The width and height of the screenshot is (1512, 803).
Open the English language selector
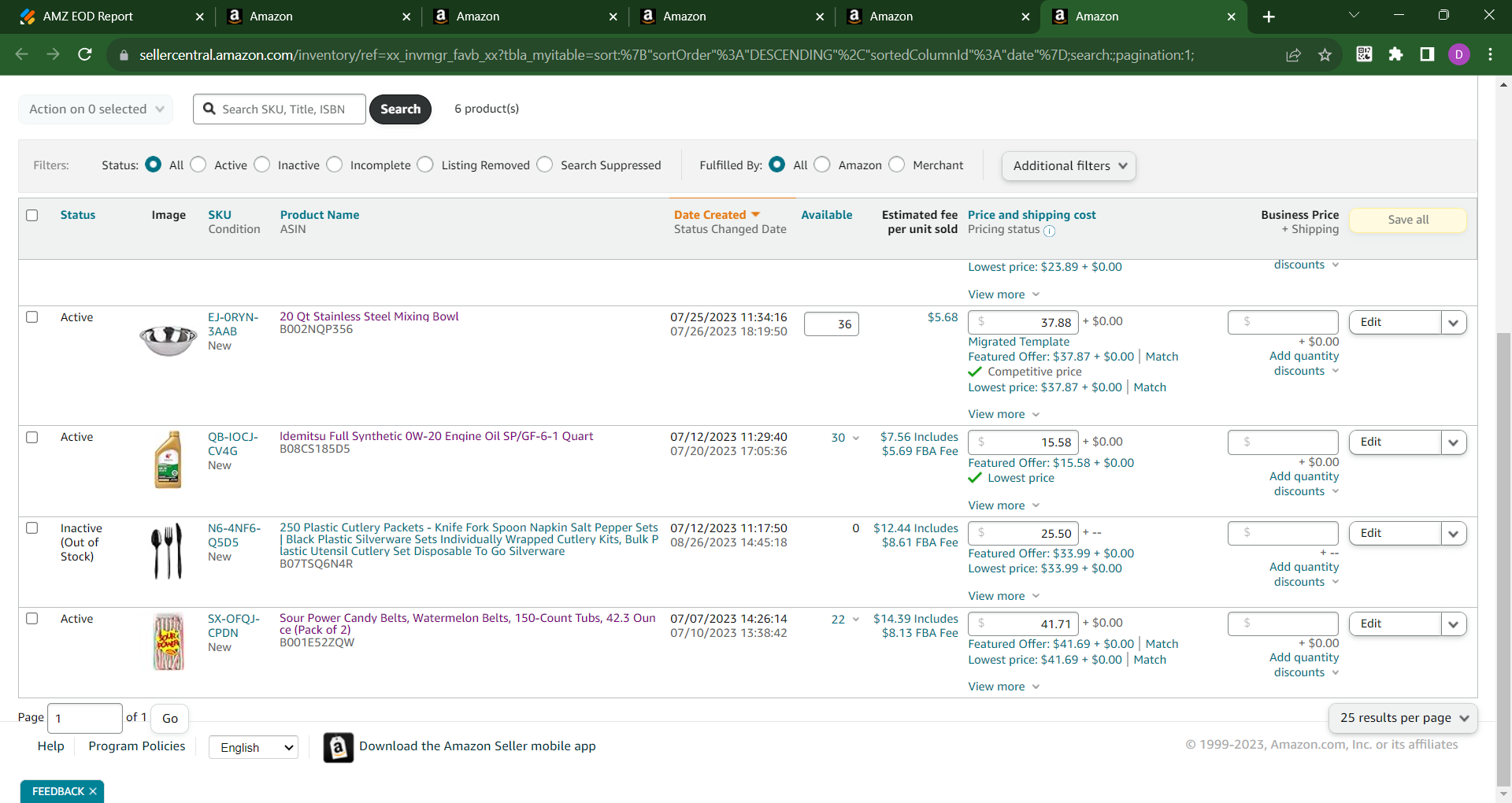pyautogui.click(x=254, y=747)
